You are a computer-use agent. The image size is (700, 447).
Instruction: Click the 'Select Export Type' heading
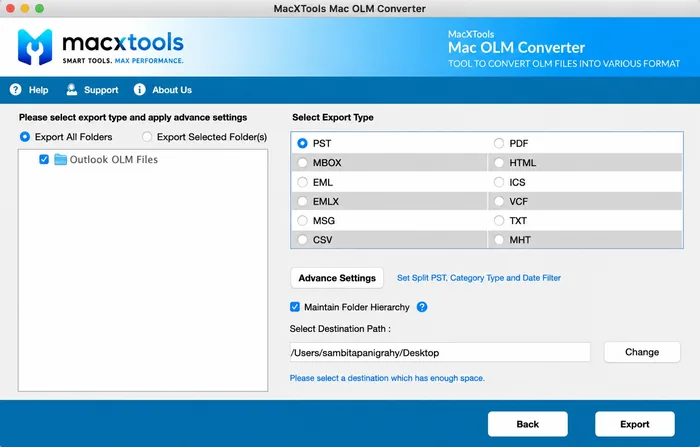333,117
